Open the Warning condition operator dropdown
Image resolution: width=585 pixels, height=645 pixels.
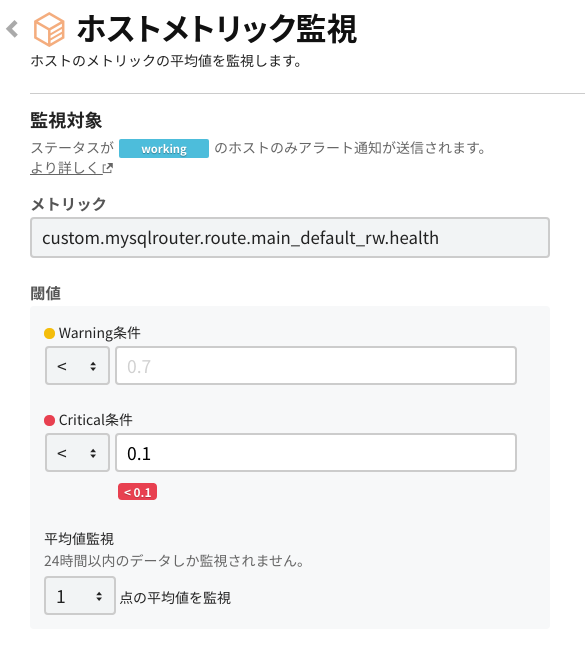77,366
